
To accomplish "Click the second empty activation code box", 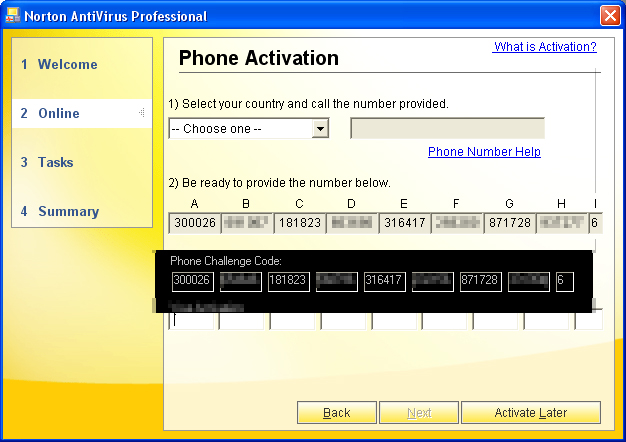I will click(243, 321).
